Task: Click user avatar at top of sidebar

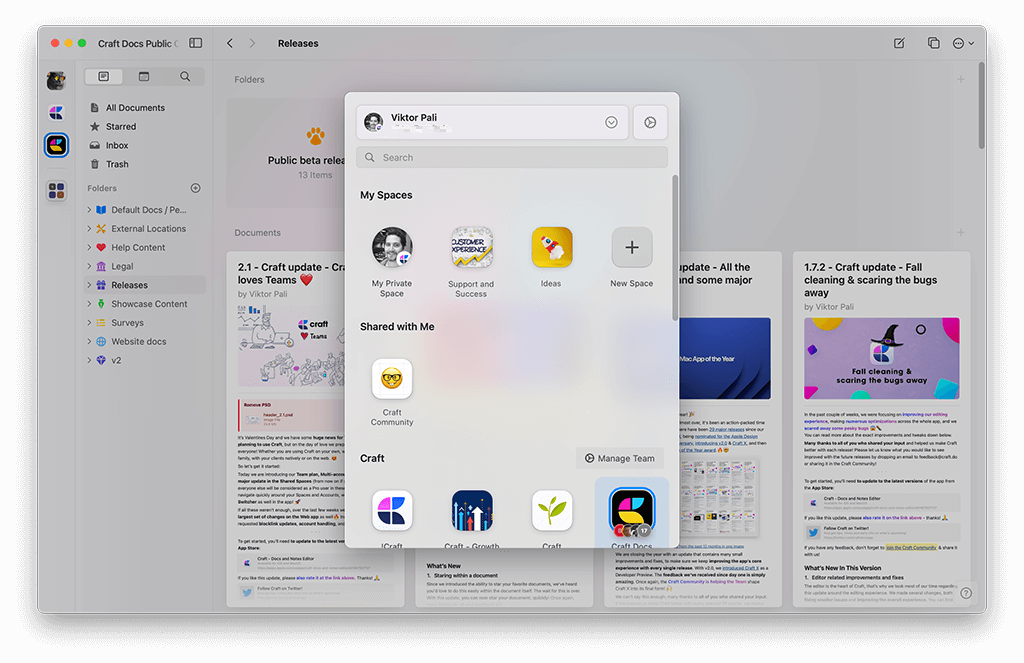Action: [56, 81]
